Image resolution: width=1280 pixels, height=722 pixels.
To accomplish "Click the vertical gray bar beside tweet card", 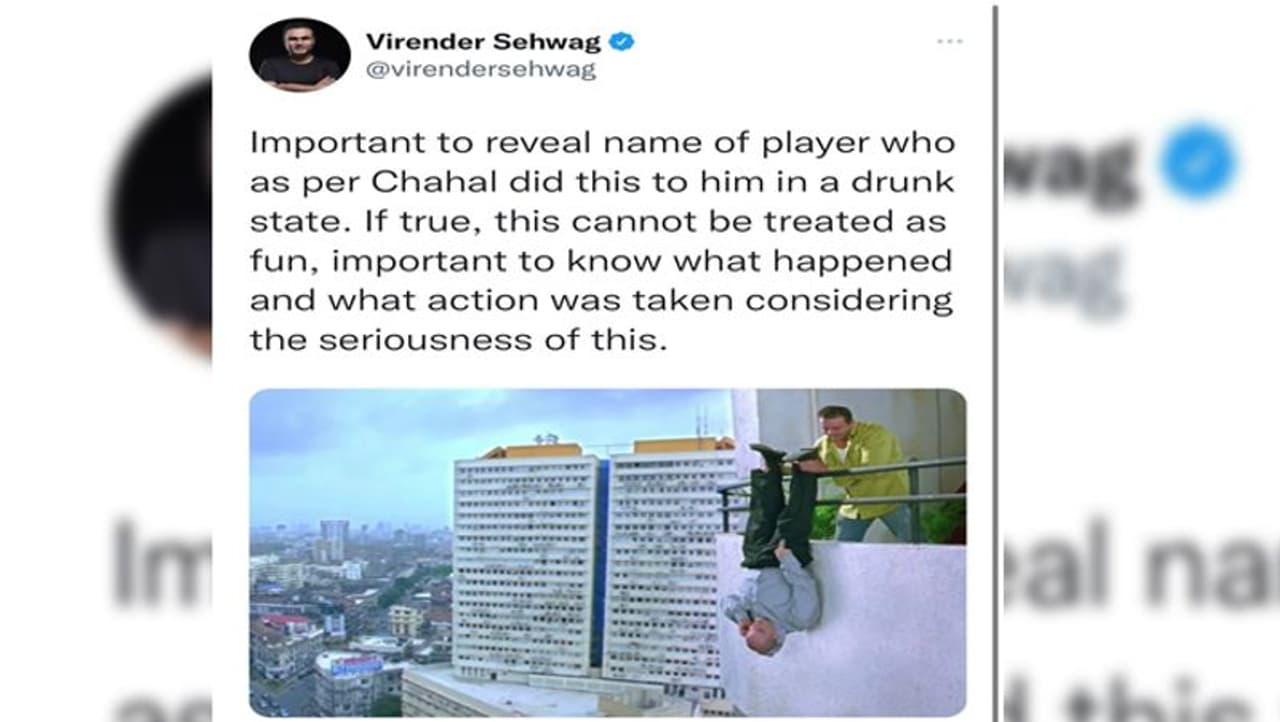I will point(994,361).
